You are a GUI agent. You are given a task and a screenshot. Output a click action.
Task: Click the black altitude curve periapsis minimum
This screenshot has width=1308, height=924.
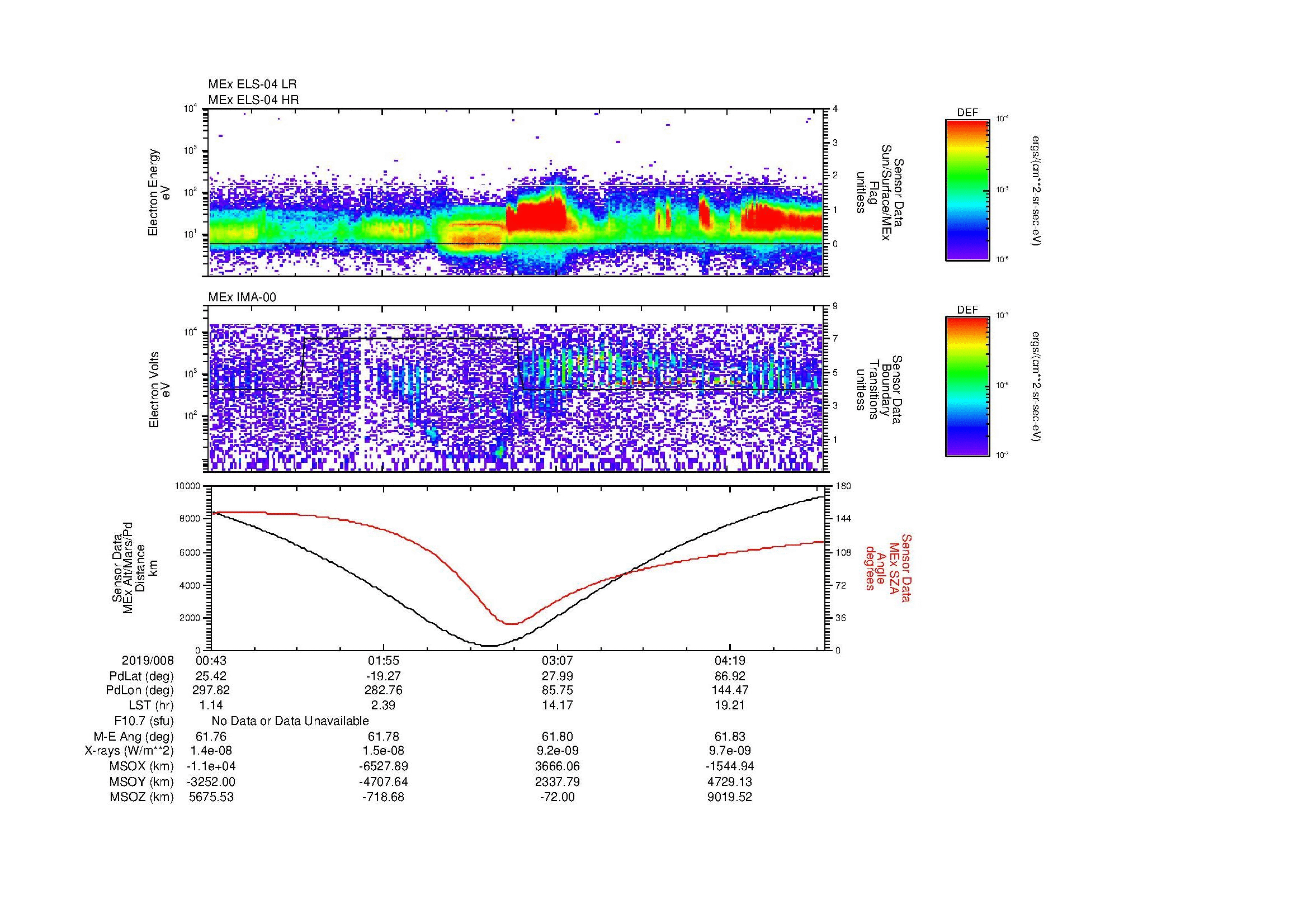tap(490, 646)
